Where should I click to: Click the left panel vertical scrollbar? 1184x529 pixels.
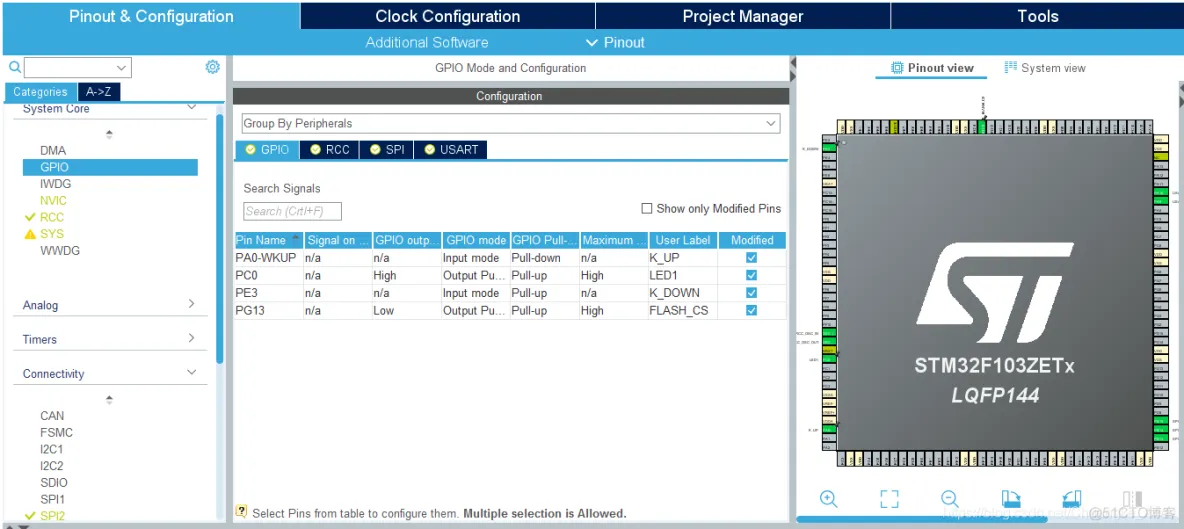(220, 238)
